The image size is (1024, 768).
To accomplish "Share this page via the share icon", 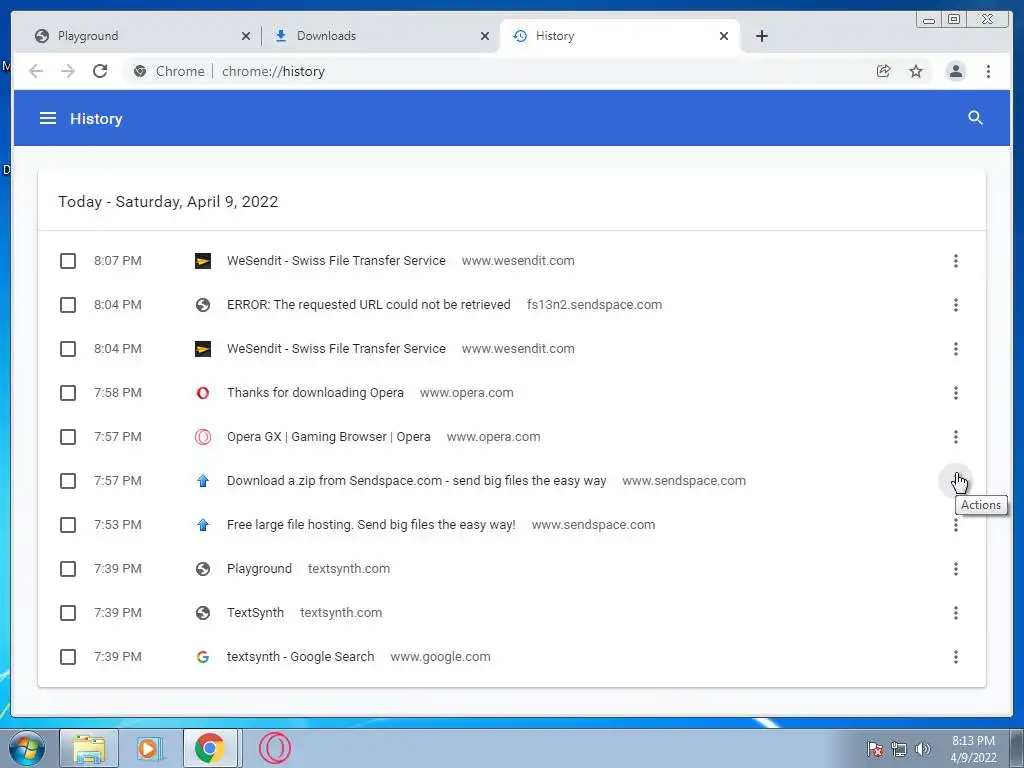I will tap(884, 71).
